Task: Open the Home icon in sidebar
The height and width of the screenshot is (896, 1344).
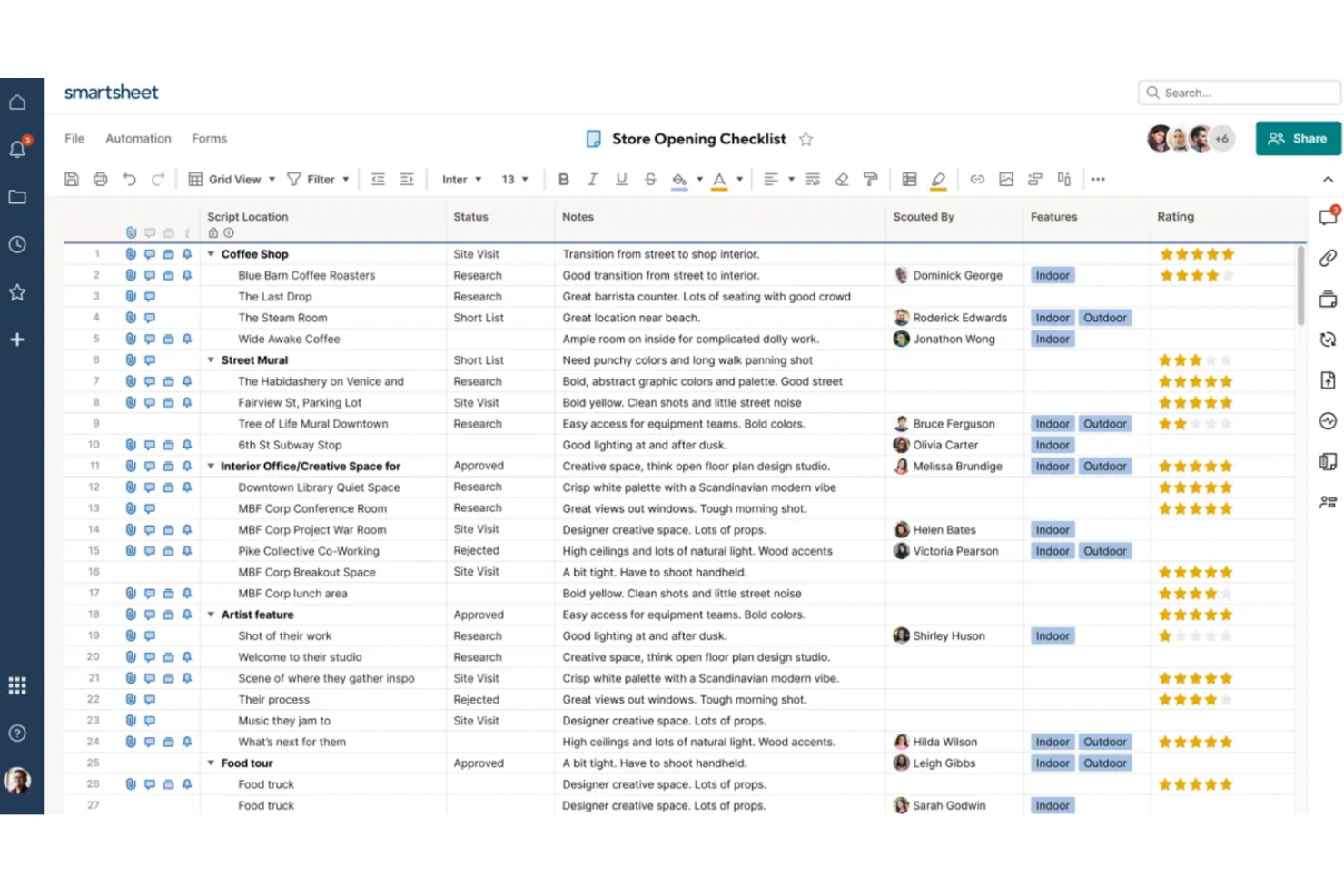Action: pos(17,103)
